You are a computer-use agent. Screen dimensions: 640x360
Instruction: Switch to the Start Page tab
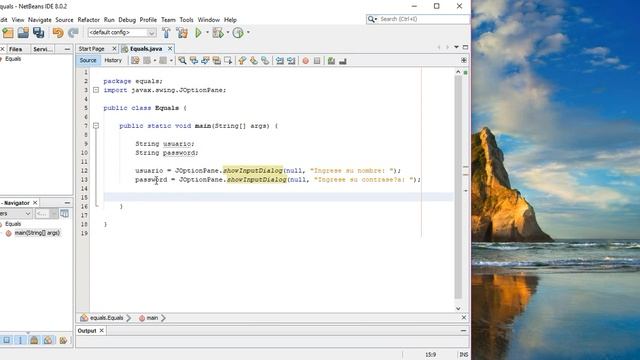pyautogui.click(x=91, y=49)
